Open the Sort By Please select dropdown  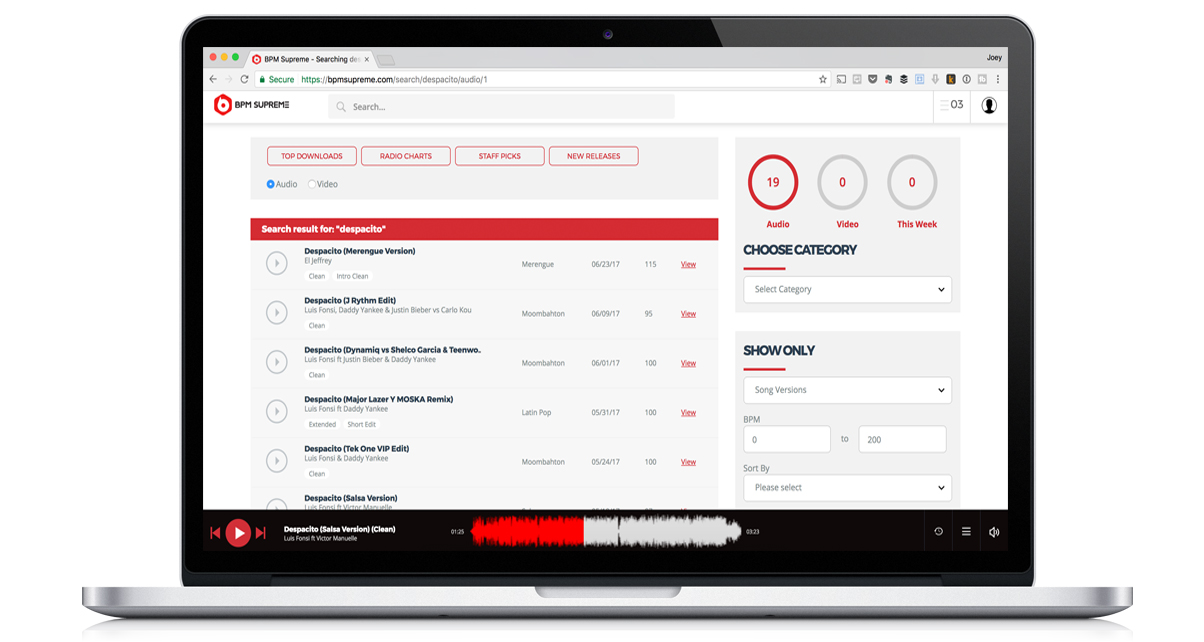click(x=847, y=487)
